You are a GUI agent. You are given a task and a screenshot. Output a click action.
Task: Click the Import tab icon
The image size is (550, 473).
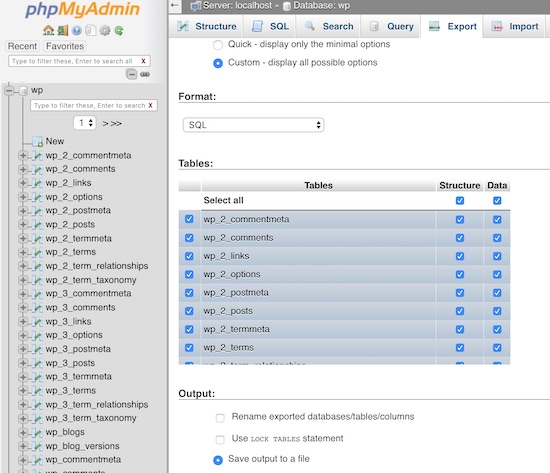tap(497, 26)
